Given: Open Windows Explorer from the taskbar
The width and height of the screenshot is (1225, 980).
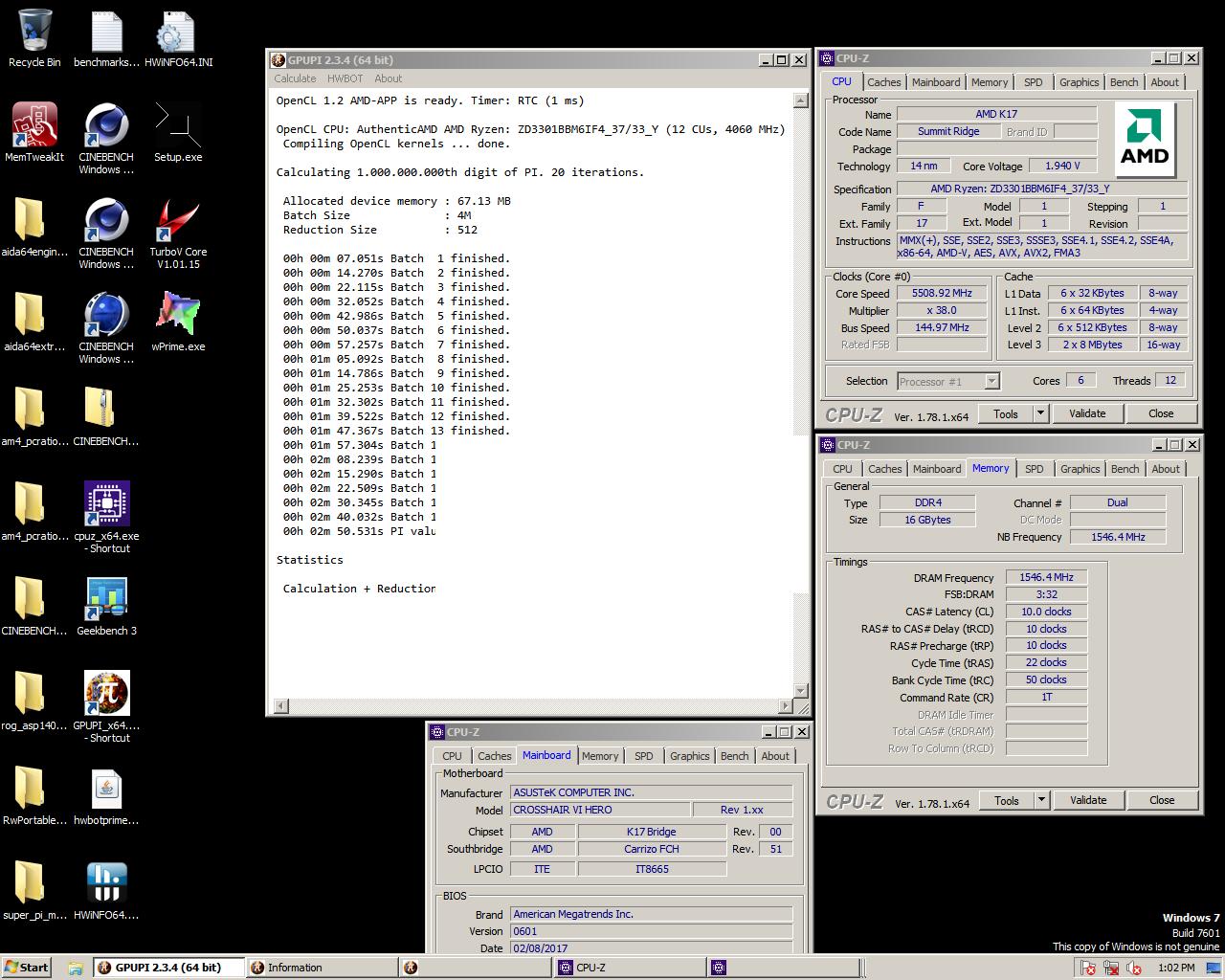Looking at the screenshot, I should (75, 968).
